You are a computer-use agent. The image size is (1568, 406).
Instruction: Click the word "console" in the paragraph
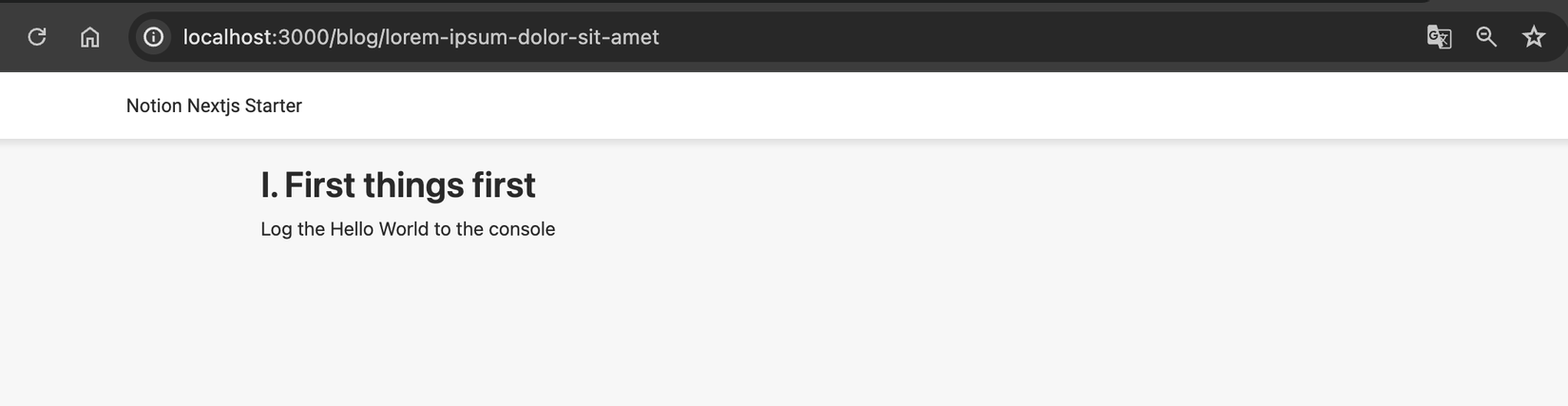pos(522,229)
